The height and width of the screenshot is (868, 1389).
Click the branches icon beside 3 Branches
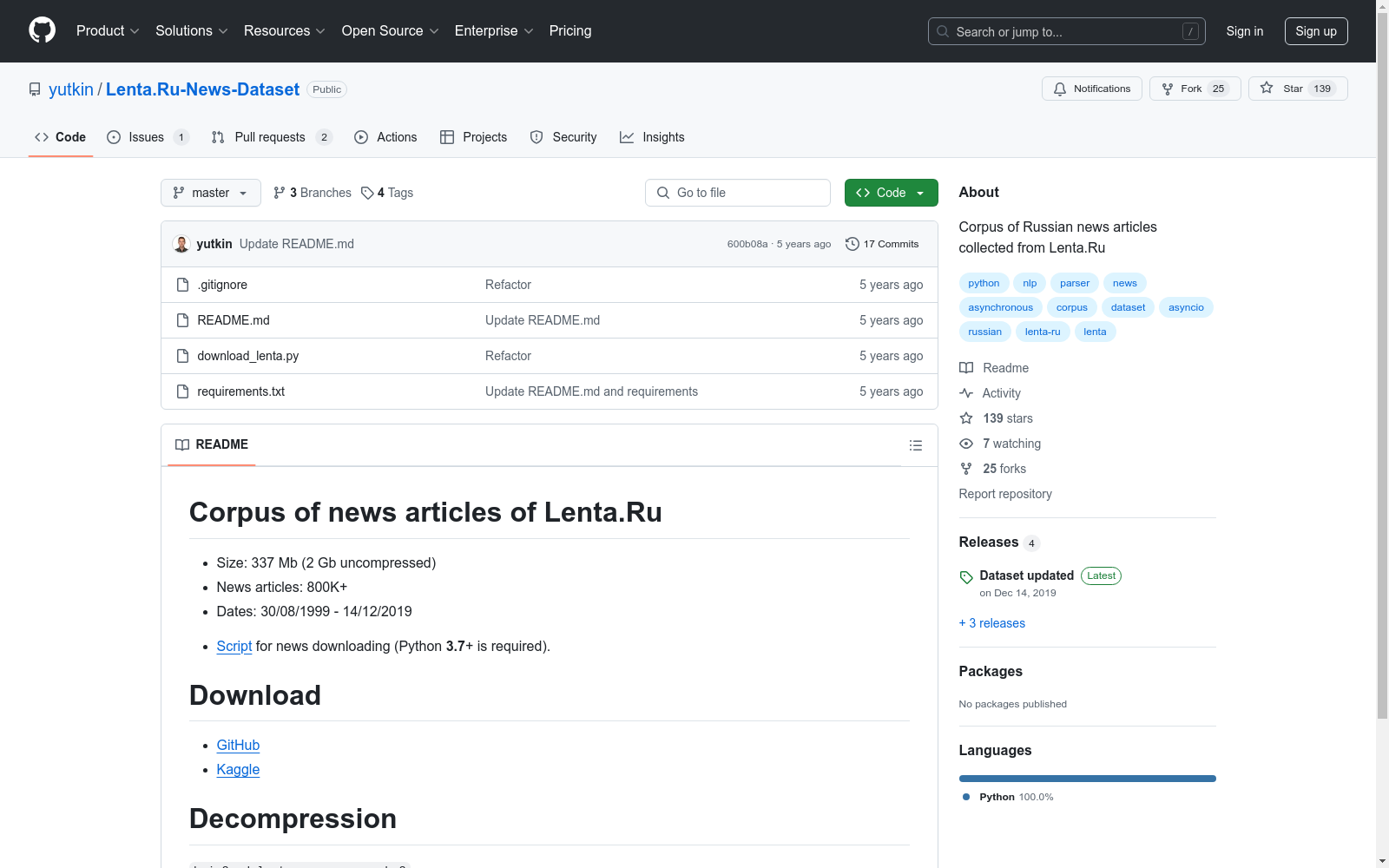[x=280, y=193]
